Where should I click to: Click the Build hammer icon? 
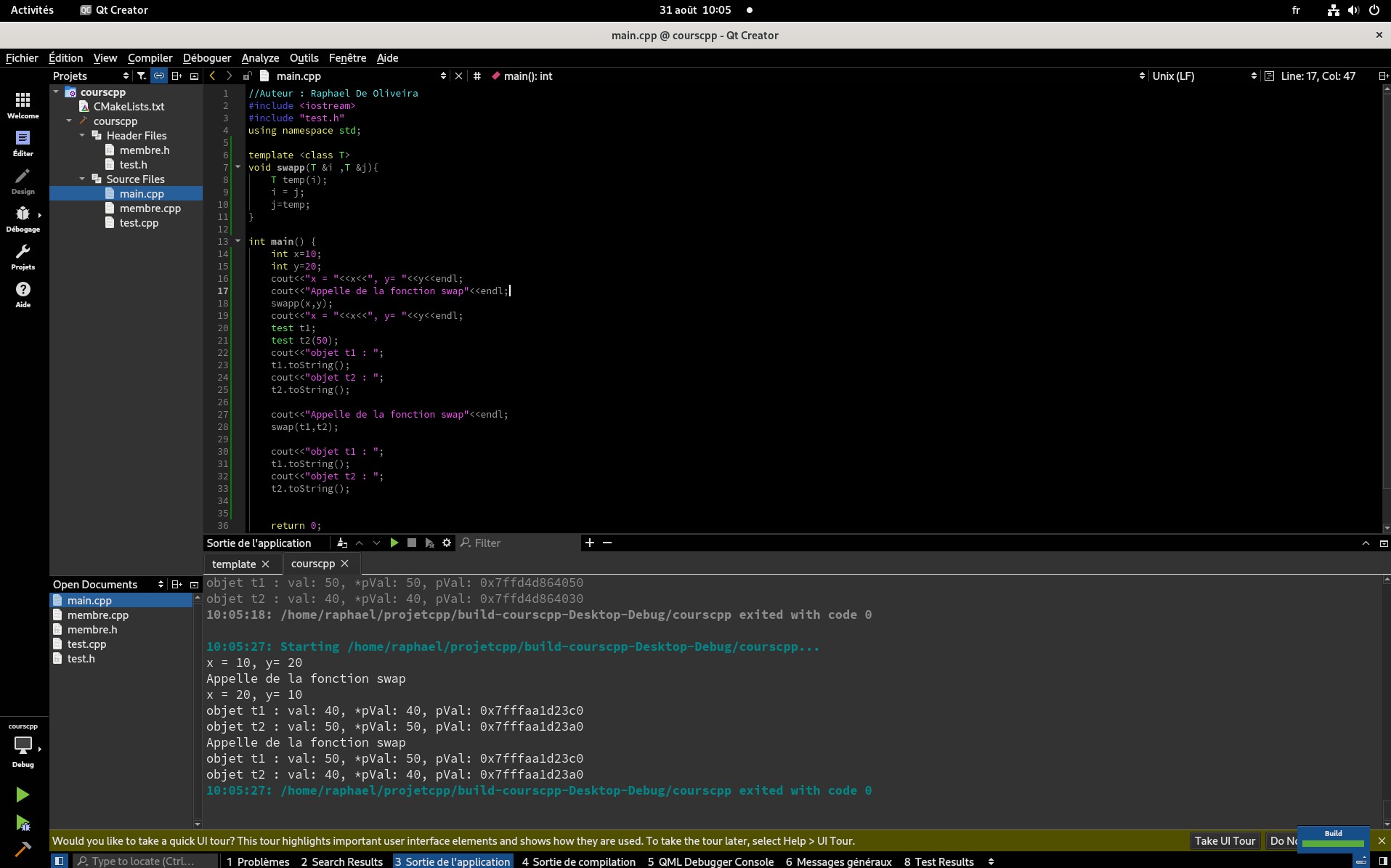23,849
